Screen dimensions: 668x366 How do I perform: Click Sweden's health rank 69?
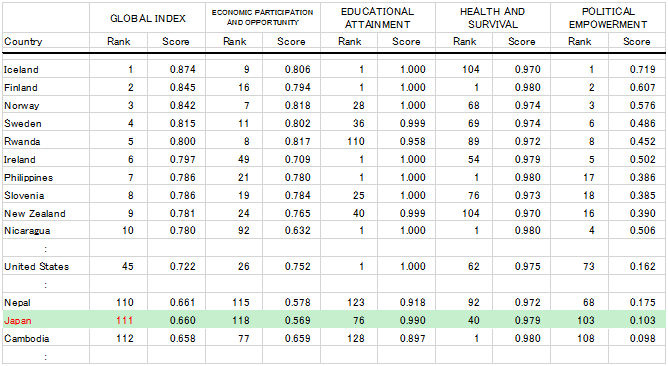pos(473,124)
